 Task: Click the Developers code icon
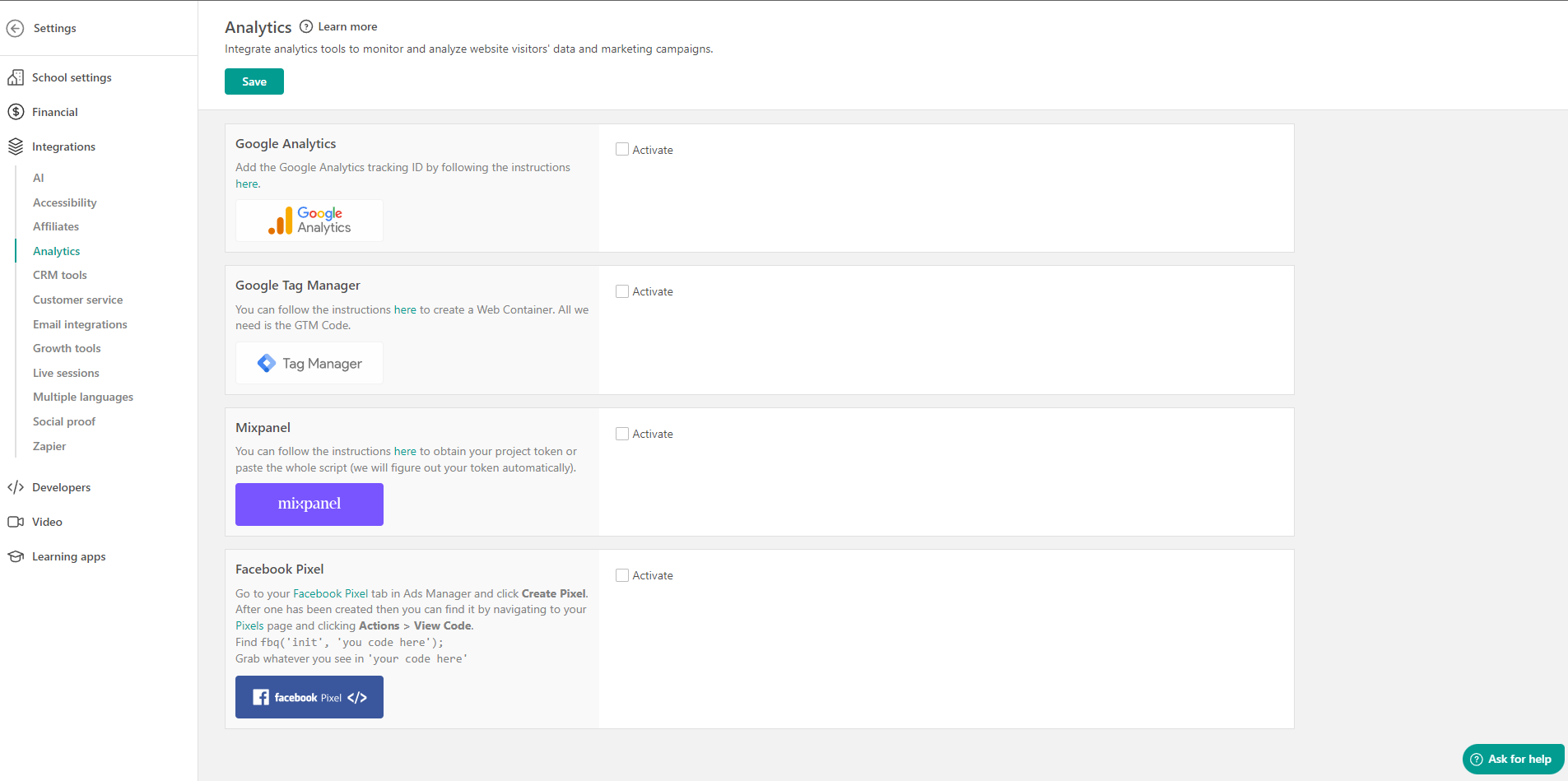[16, 486]
